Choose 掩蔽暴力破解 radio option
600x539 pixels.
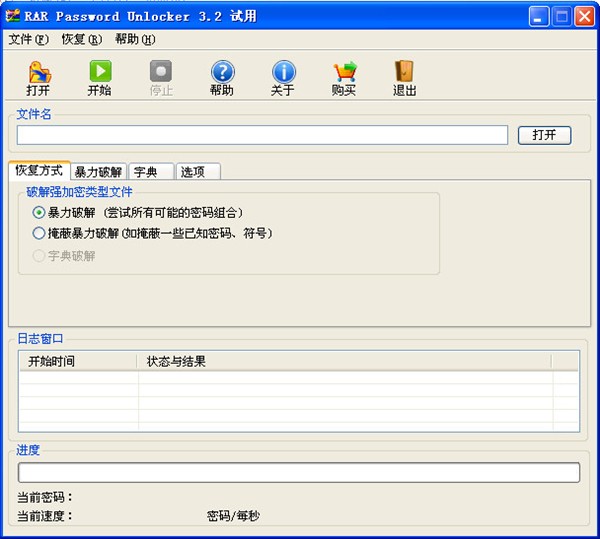coord(39,233)
